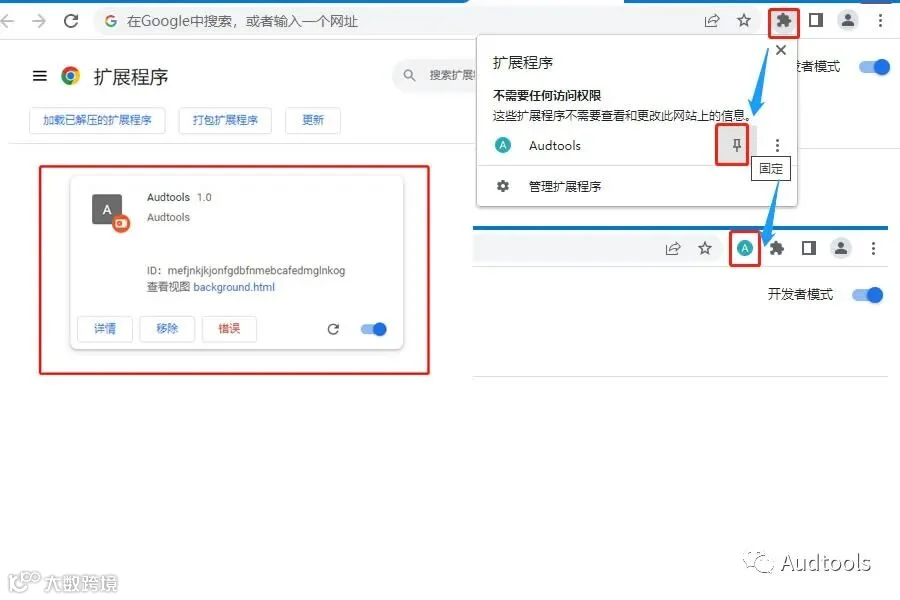Click the puzzle icon in lower toolbar
The width and height of the screenshot is (900, 600).
[x=777, y=248]
